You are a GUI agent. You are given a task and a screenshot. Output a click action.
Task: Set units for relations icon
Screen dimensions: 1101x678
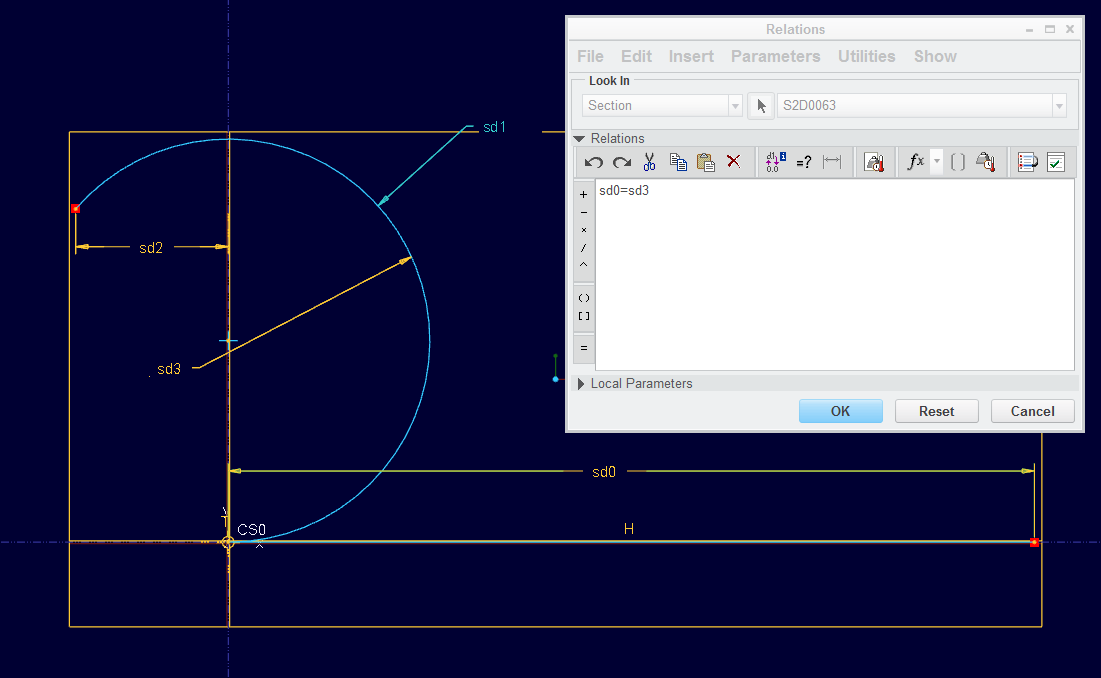pyautogui.click(x=874, y=163)
